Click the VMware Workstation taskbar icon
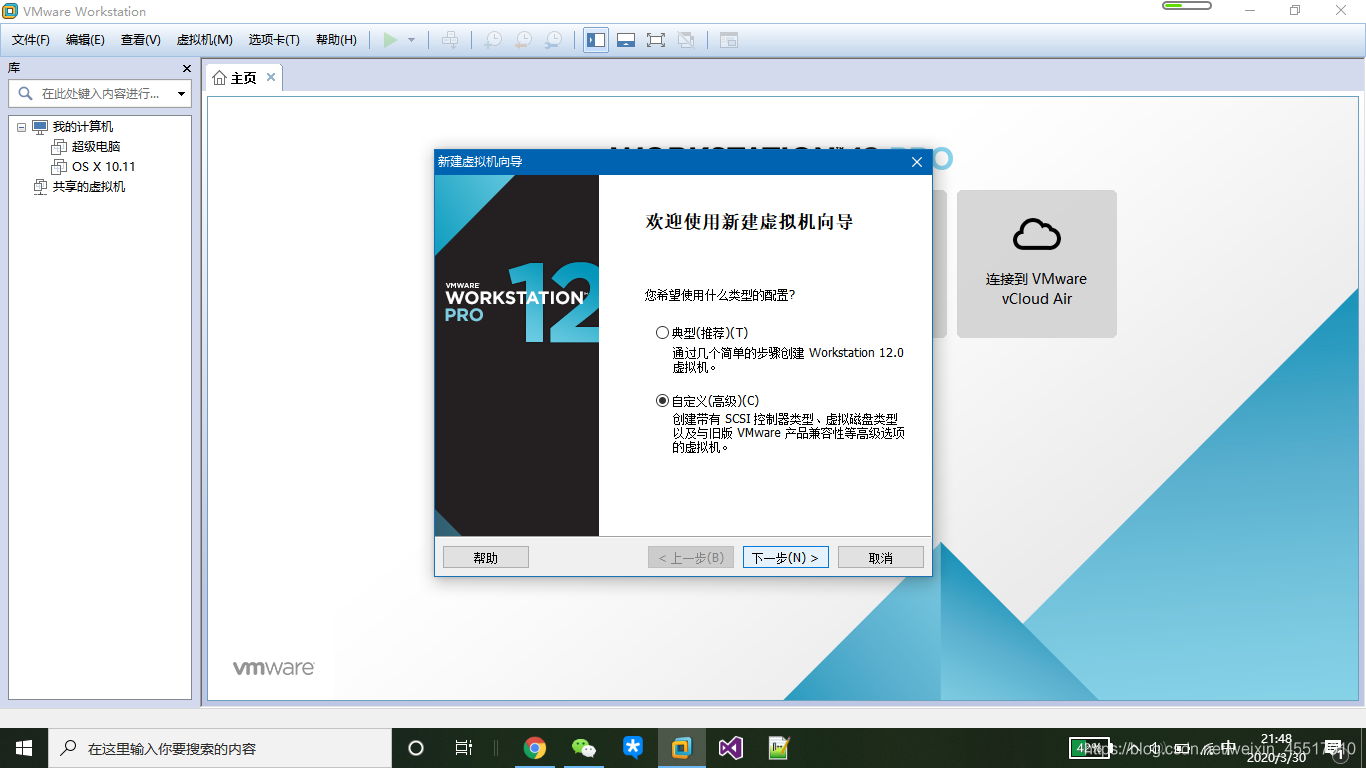Image resolution: width=1366 pixels, height=768 pixels. click(682, 748)
